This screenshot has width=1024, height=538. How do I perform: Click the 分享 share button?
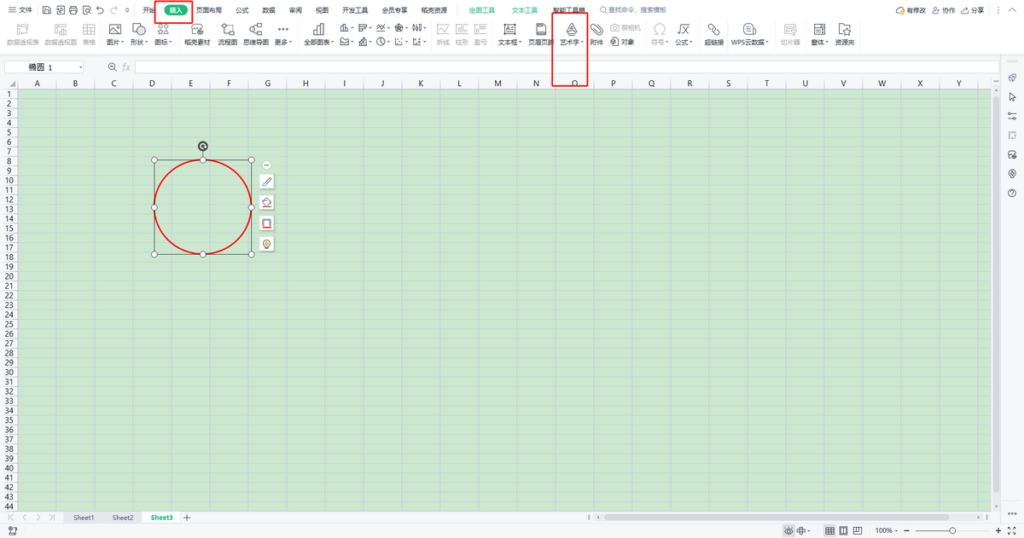pyautogui.click(x=972, y=10)
